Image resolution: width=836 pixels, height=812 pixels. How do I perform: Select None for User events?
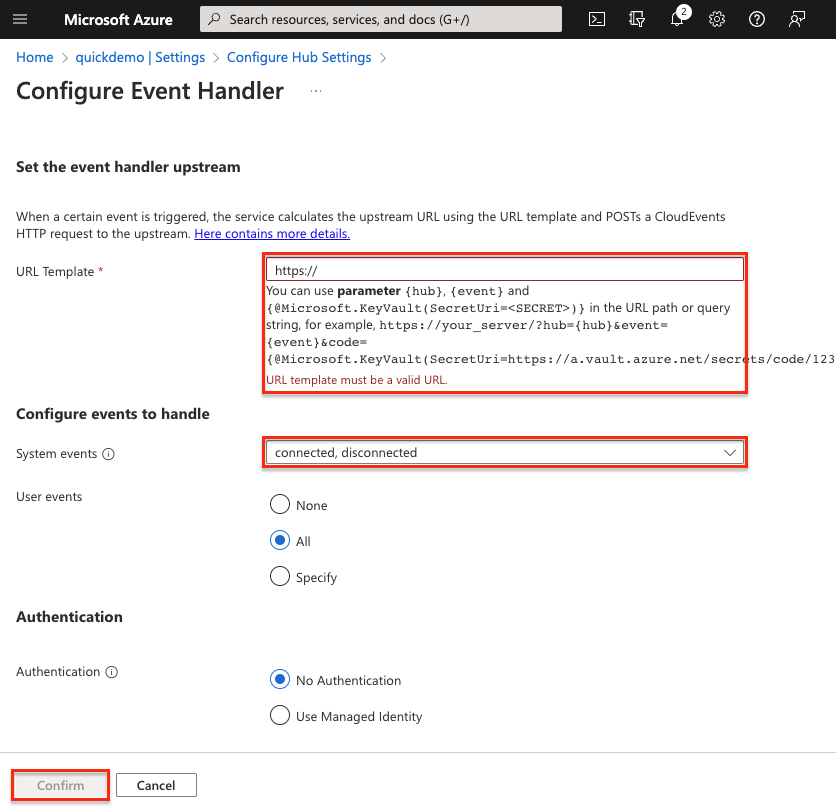tap(280, 504)
